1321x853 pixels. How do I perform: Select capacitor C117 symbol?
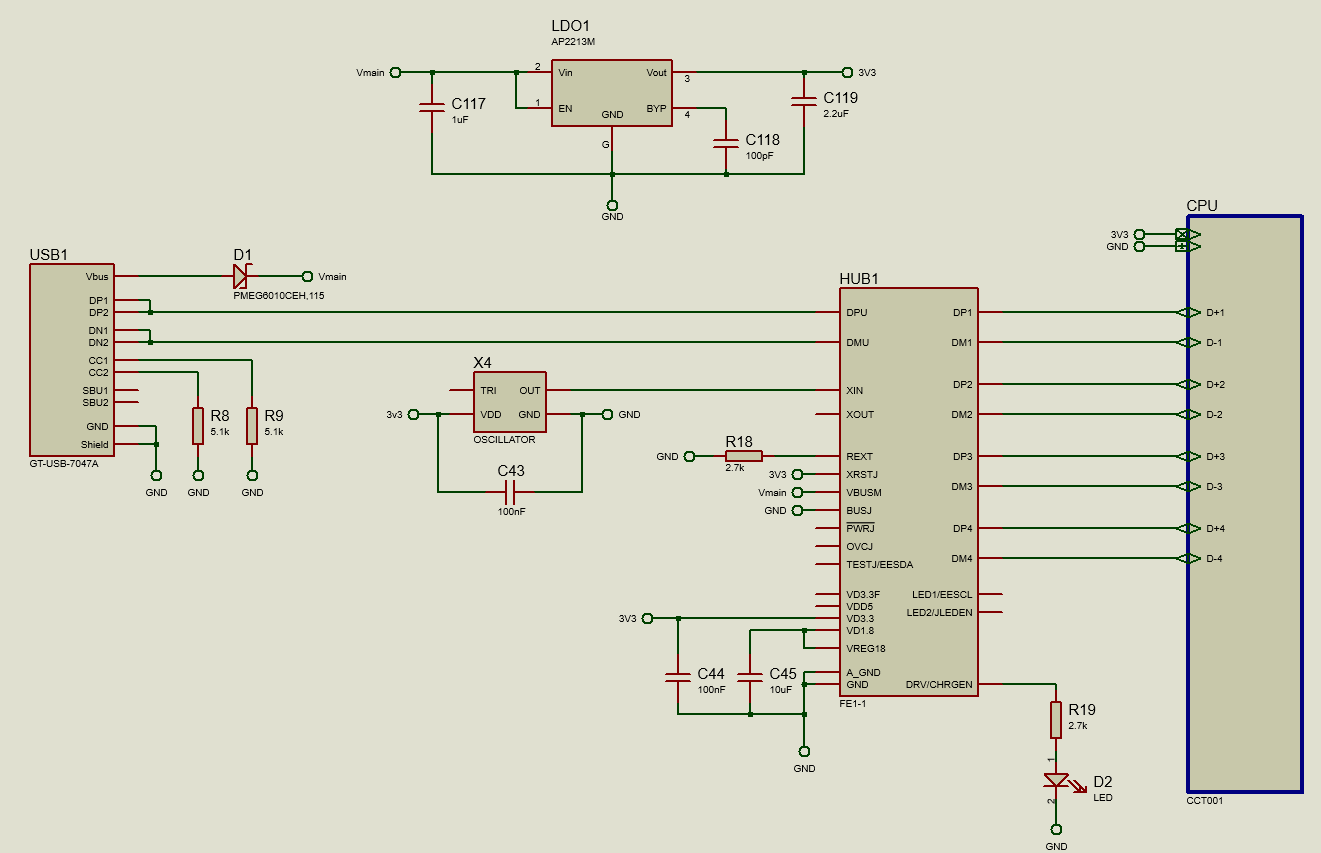pos(431,108)
